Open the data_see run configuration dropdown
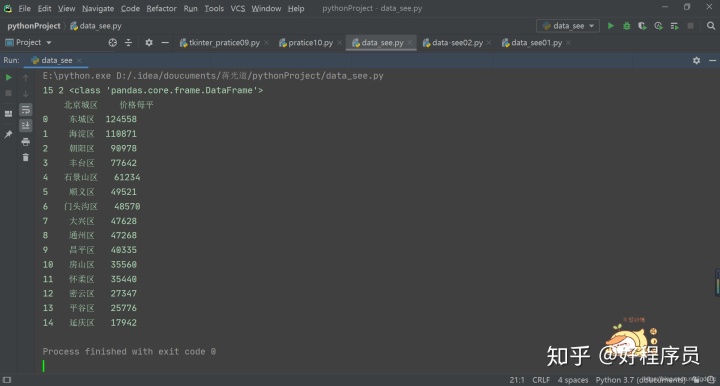 [x=568, y=26]
